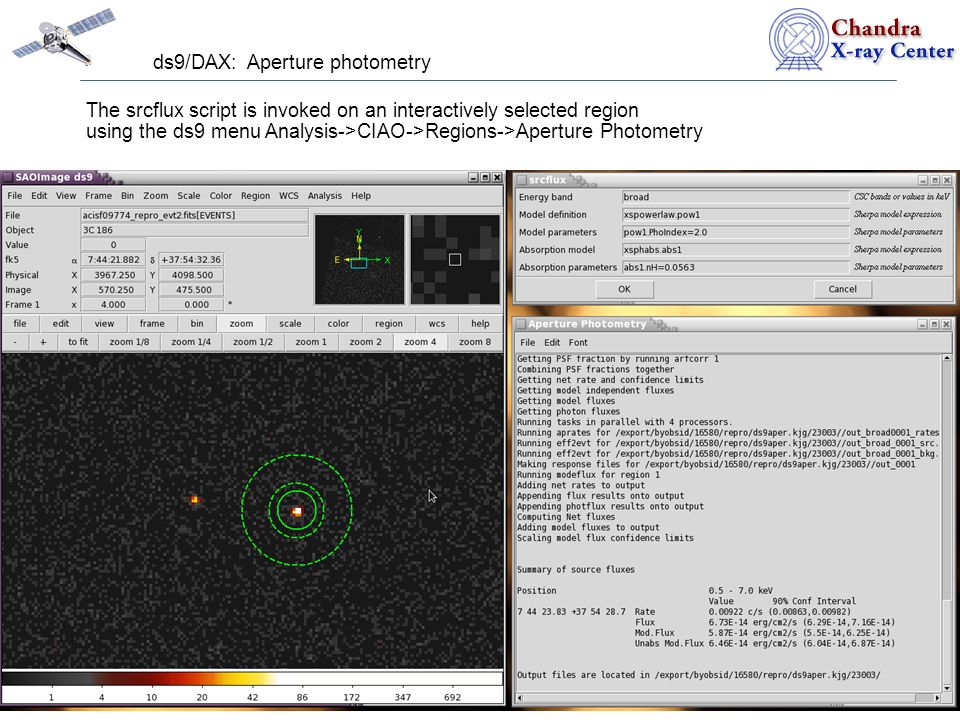Click the magnifier preview panel

455,259
